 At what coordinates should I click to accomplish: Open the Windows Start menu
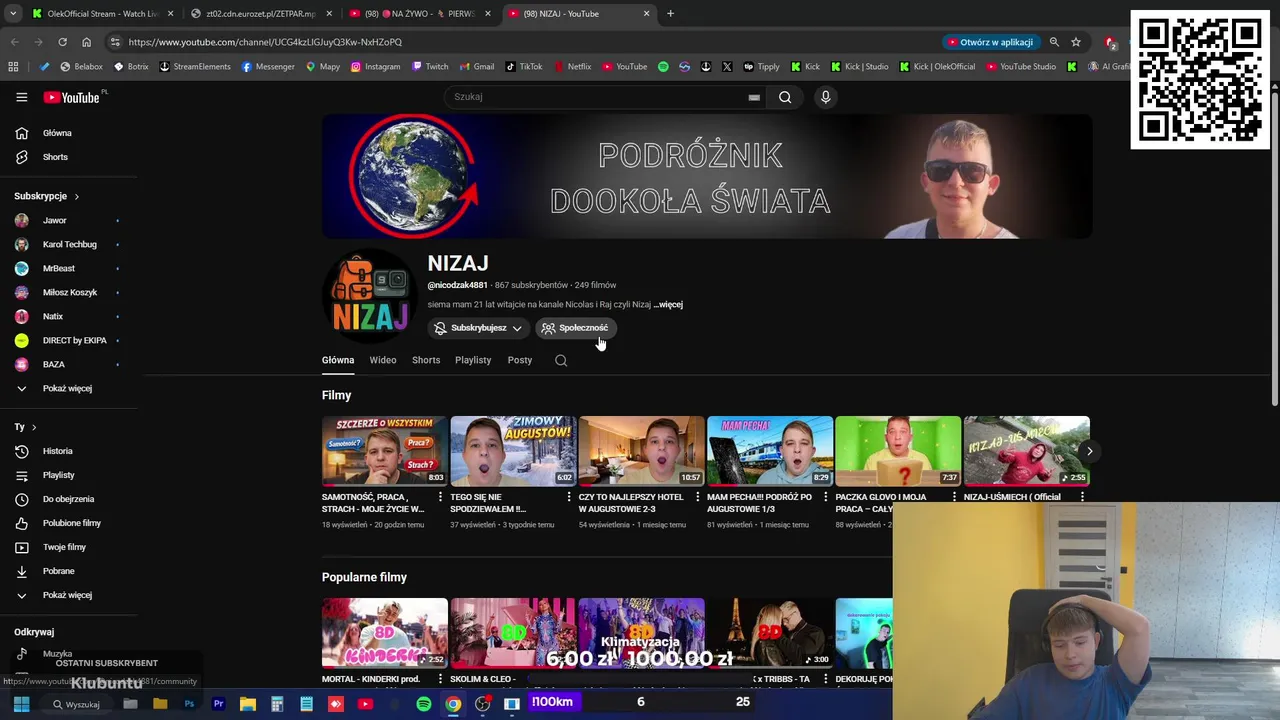(21, 704)
